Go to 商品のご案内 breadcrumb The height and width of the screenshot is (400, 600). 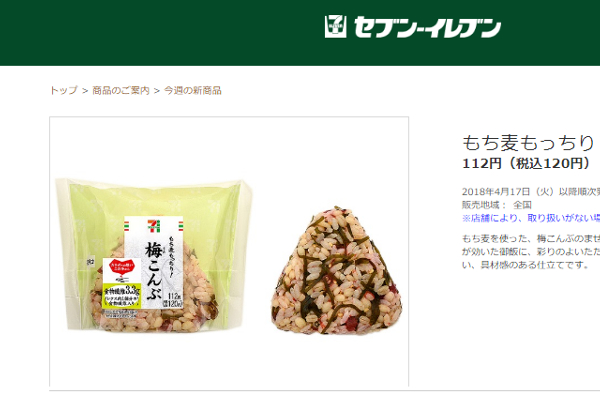point(121,90)
